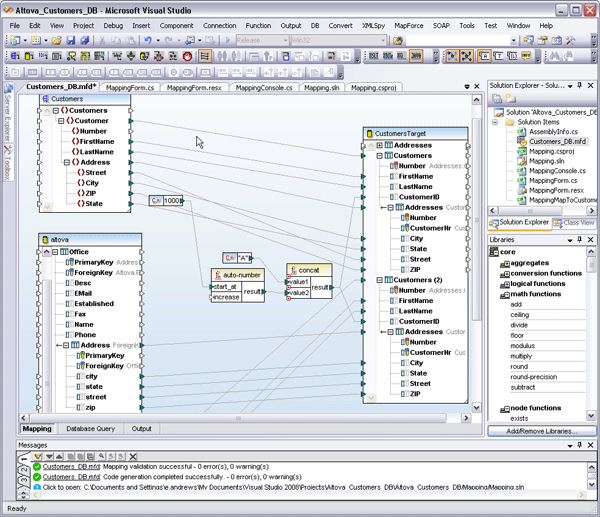
Task: Select MappingConsole.cs in Solution Explorer
Action: (557, 171)
